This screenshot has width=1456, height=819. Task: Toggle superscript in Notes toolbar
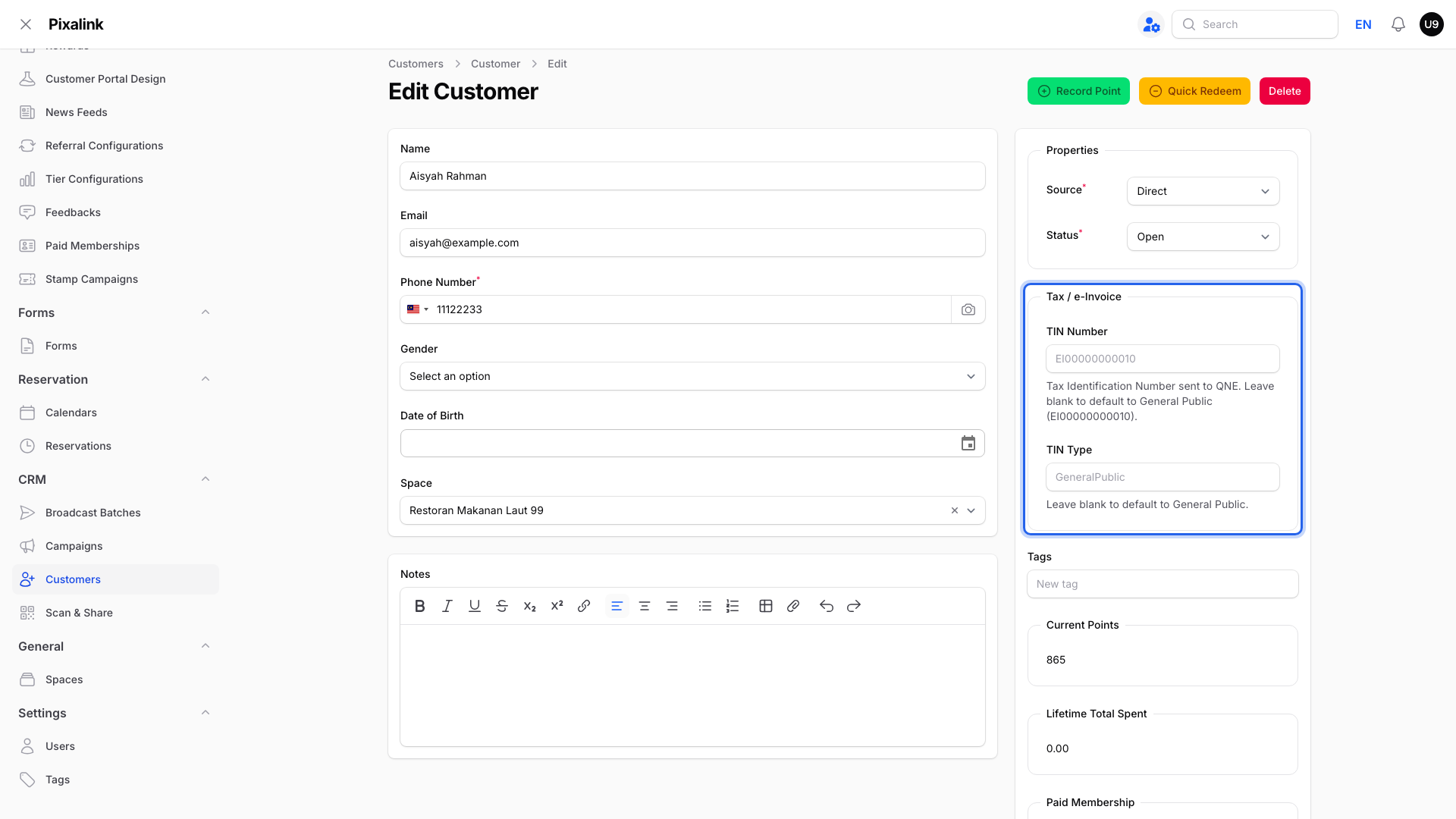tap(557, 606)
